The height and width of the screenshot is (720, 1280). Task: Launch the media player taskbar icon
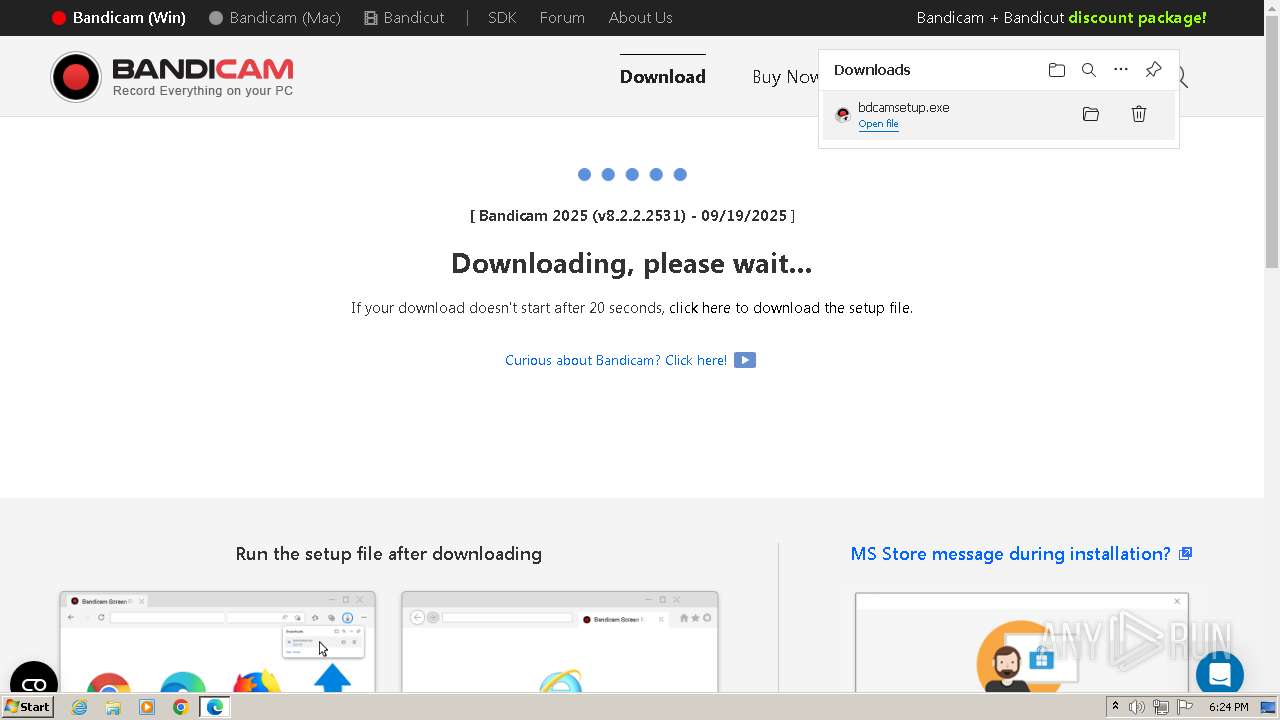click(147, 707)
